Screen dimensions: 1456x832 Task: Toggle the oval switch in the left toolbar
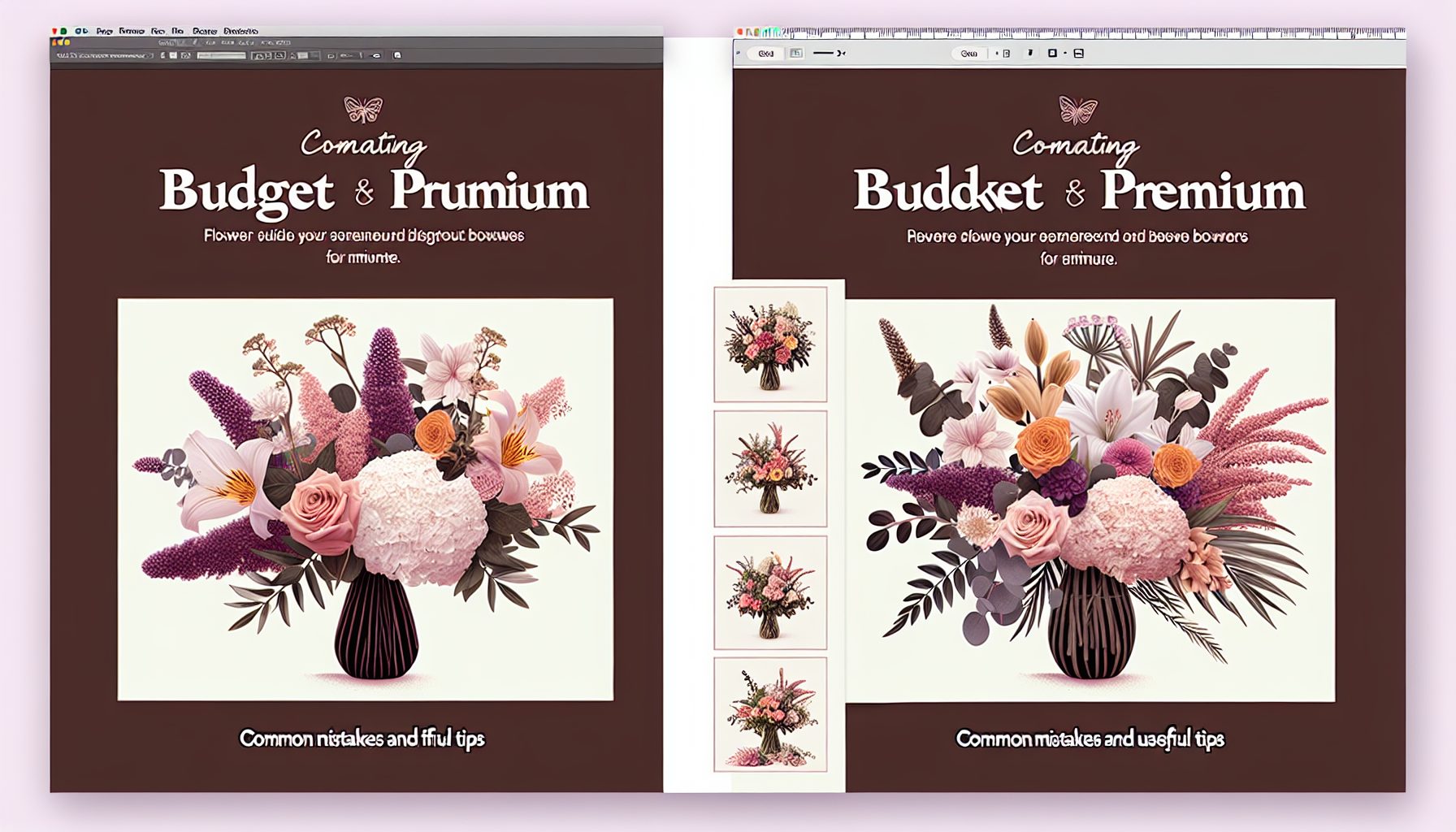point(375,56)
